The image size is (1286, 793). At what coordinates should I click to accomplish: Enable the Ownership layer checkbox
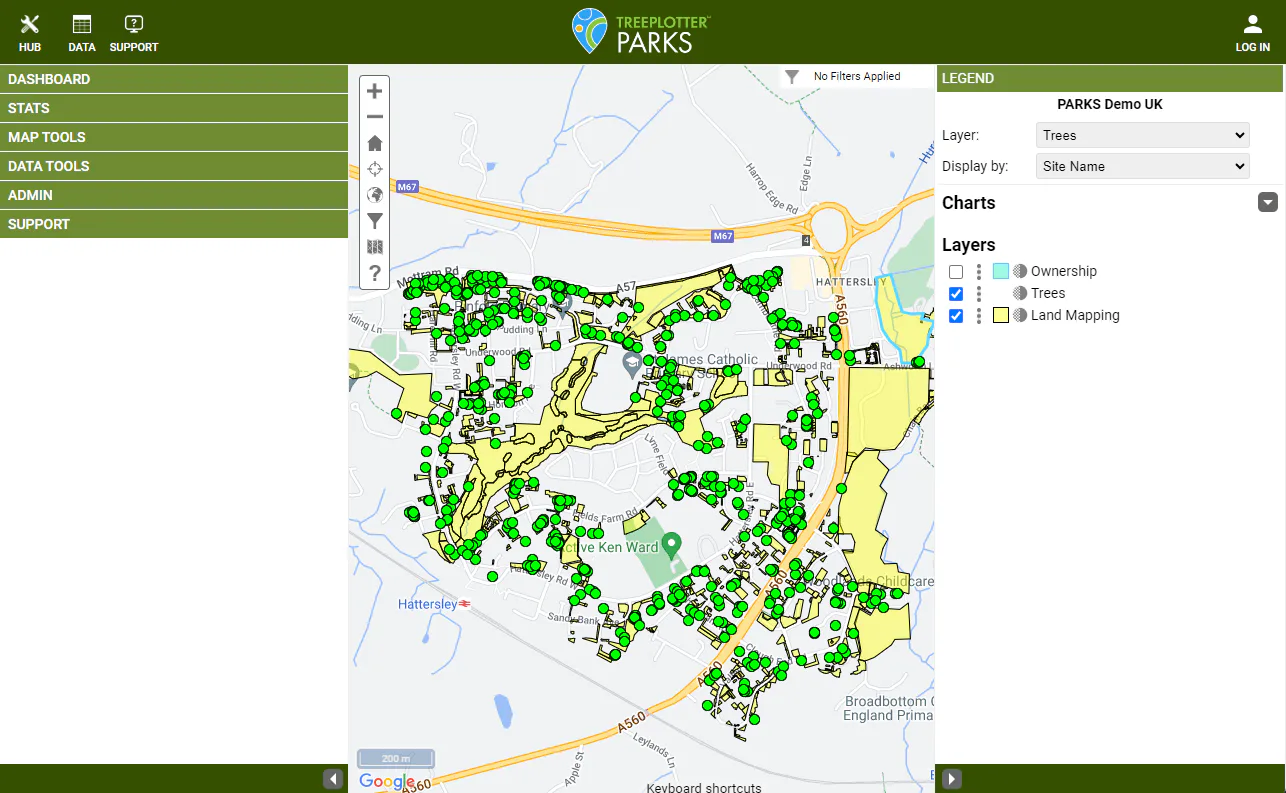pos(956,271)
